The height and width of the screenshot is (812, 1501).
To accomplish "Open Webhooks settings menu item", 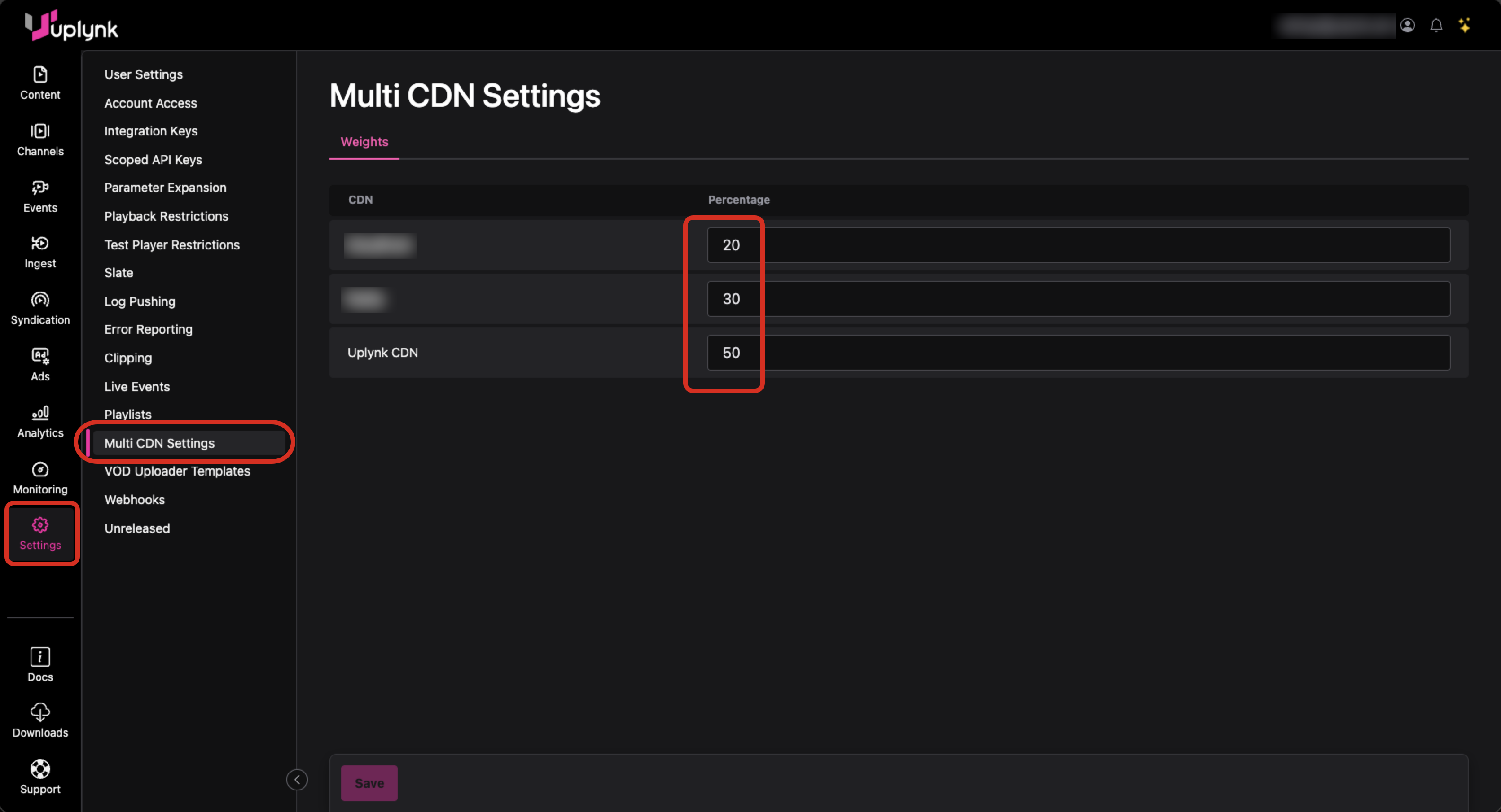I will [135, 500].
